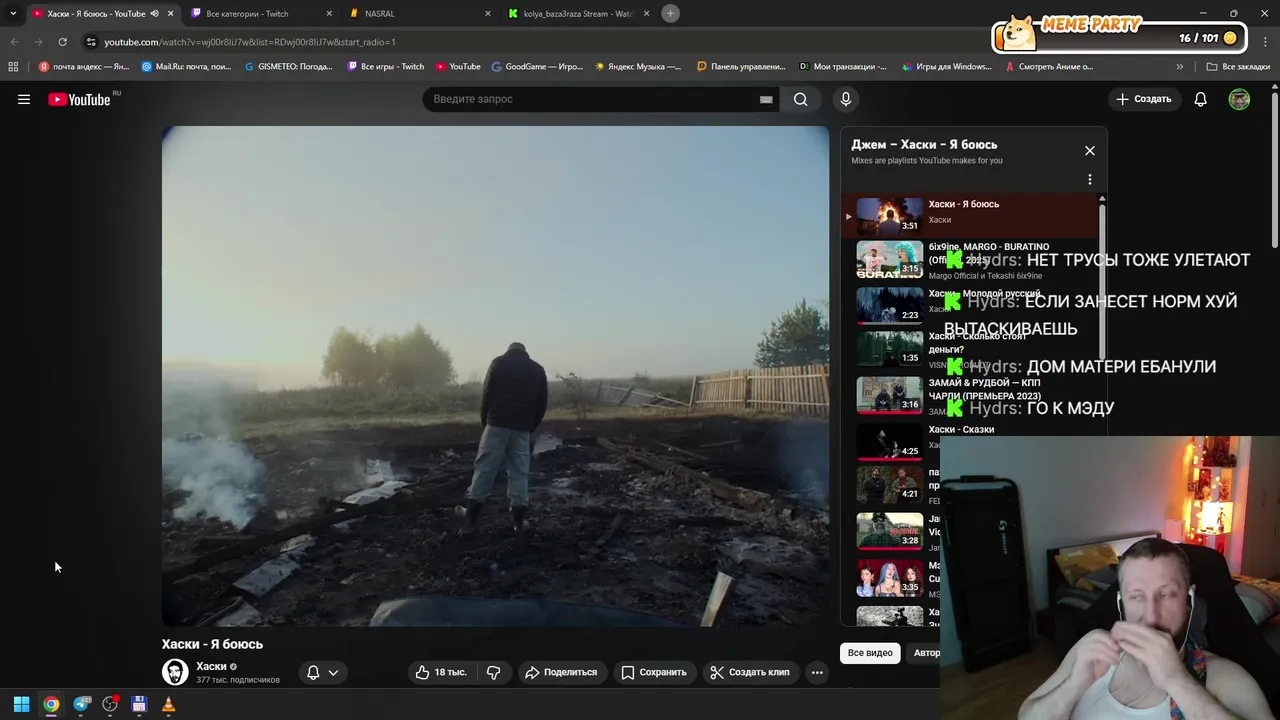1280x720 pixels.
Task: Play 6ix9ine, MARGO - BURATINO thumbnail
Action: (x=889, y=259)
